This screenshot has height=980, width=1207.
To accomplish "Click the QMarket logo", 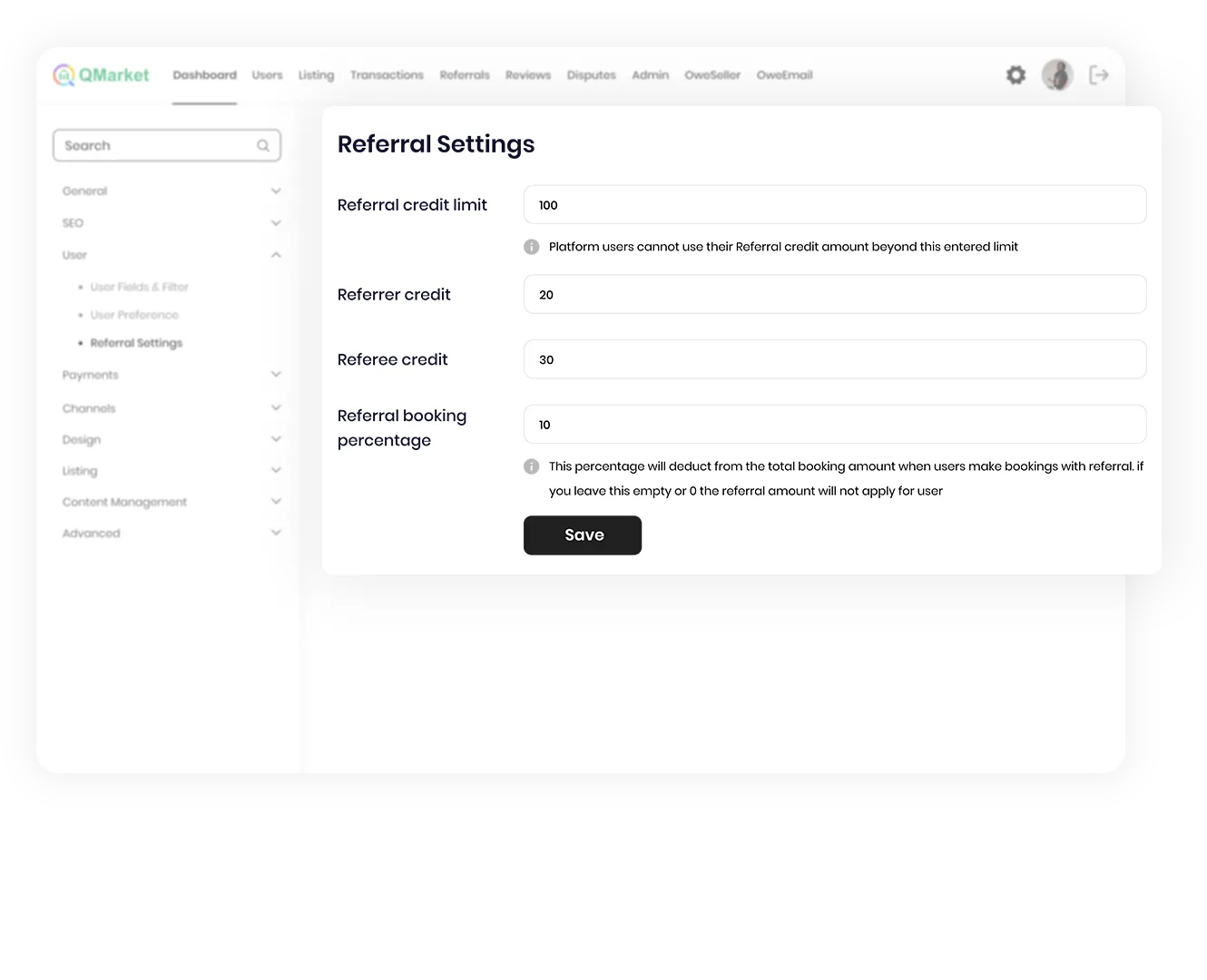I will (101, 75).
